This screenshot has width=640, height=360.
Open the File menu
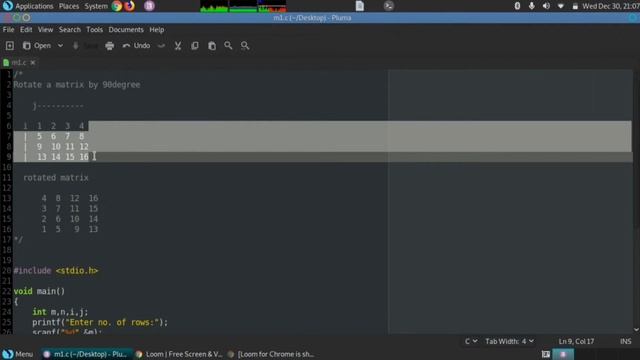point(8,30)
